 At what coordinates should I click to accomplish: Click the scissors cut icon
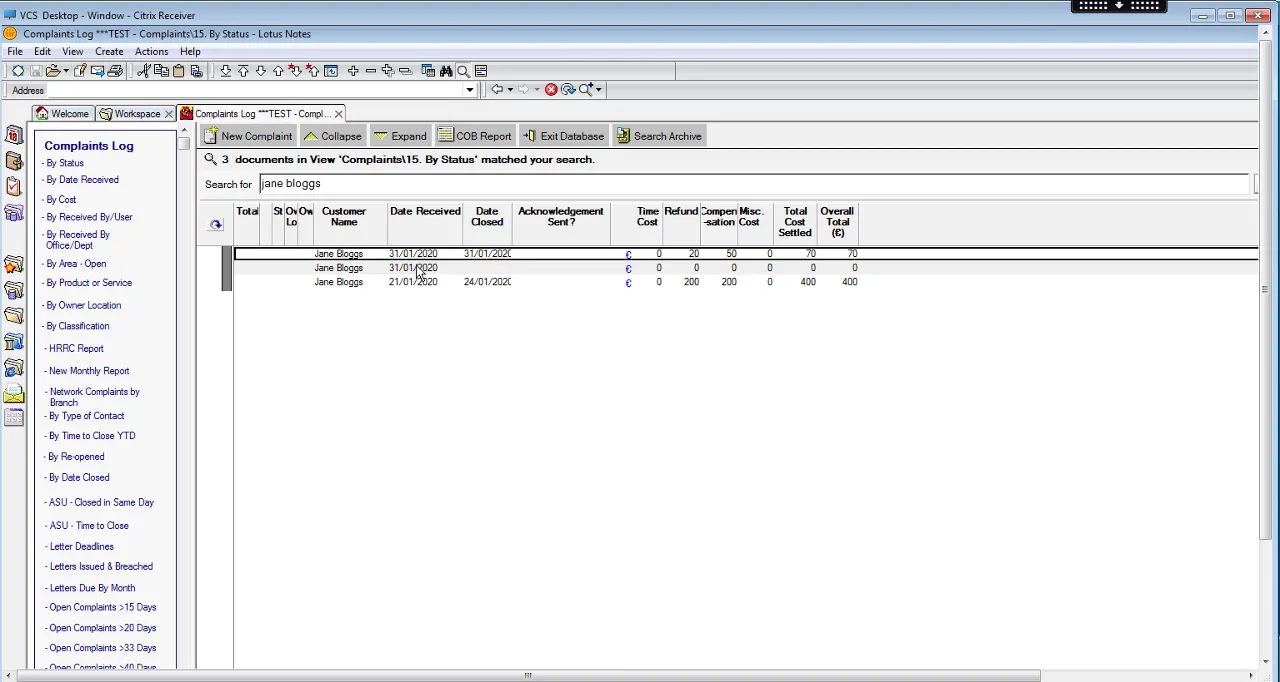(143, 71)
